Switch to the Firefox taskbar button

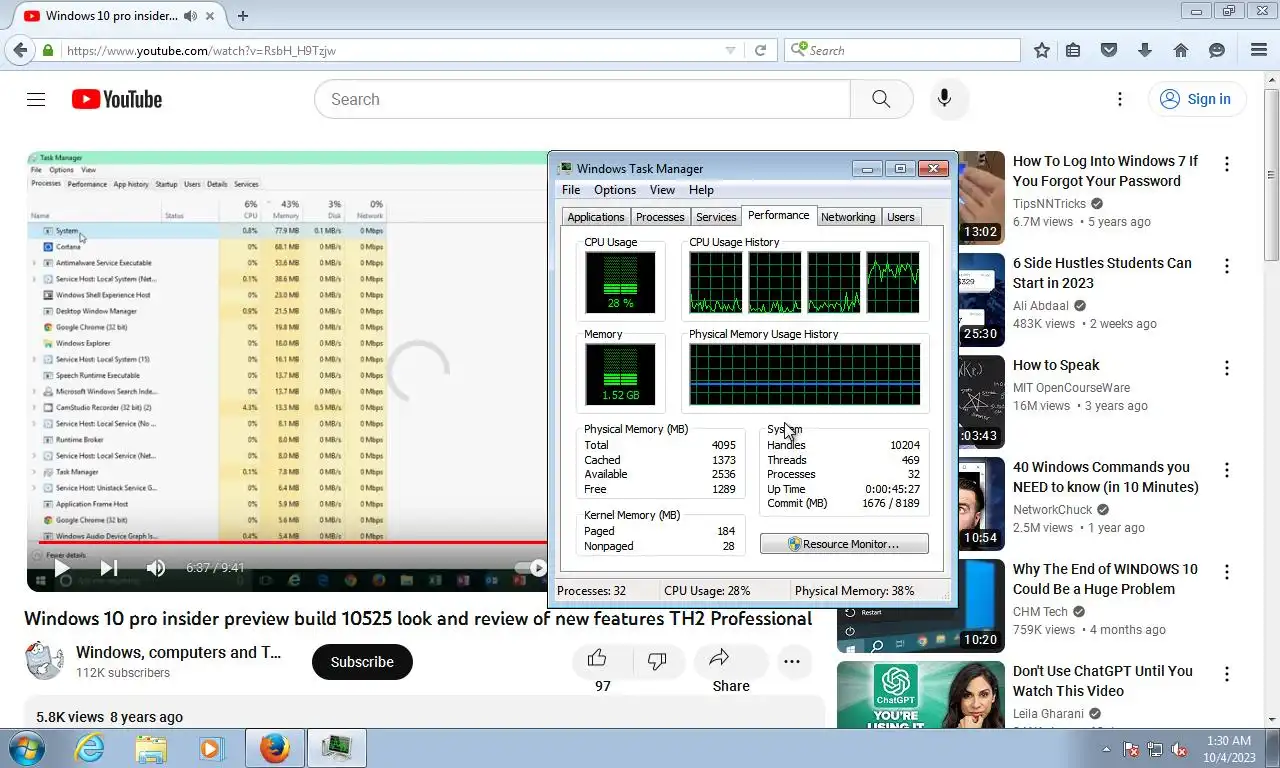tap(274, 748)
